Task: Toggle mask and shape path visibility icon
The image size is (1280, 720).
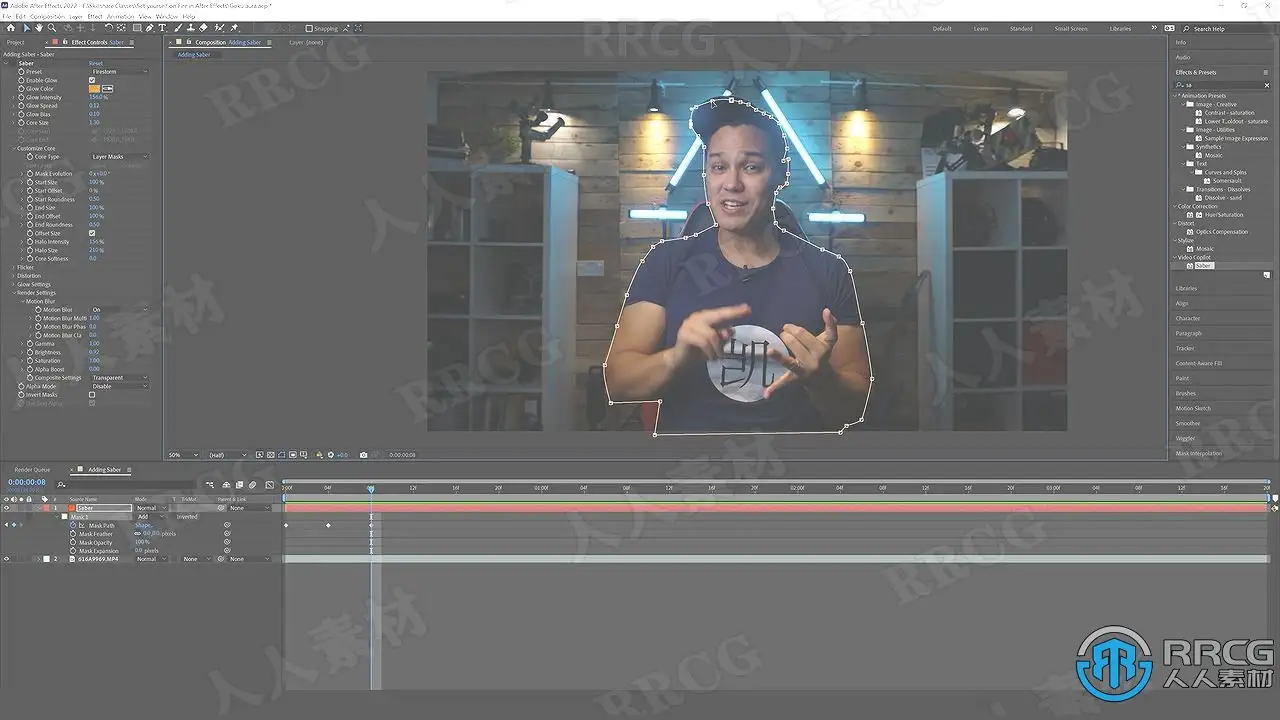Action: 281,455
